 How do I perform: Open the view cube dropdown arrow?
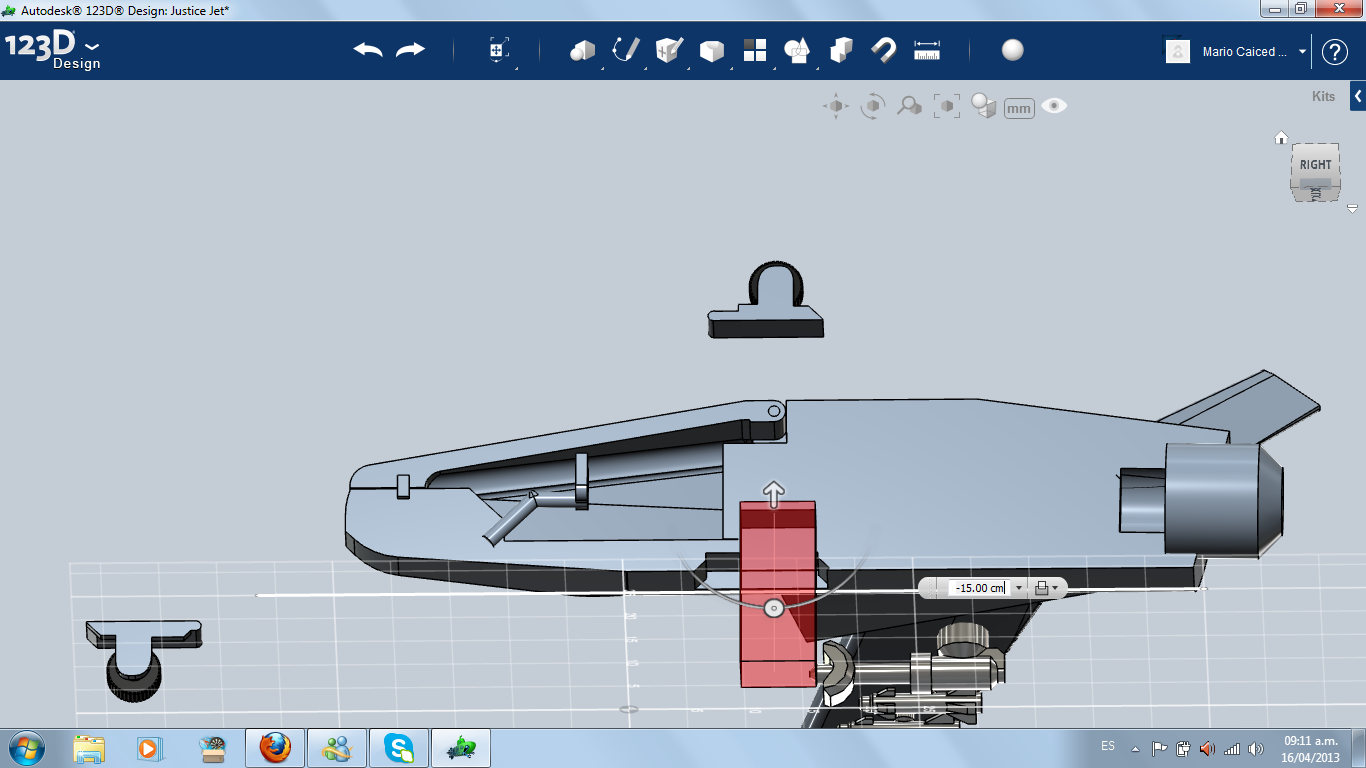pyautogui.click(x=1352, y=209)
